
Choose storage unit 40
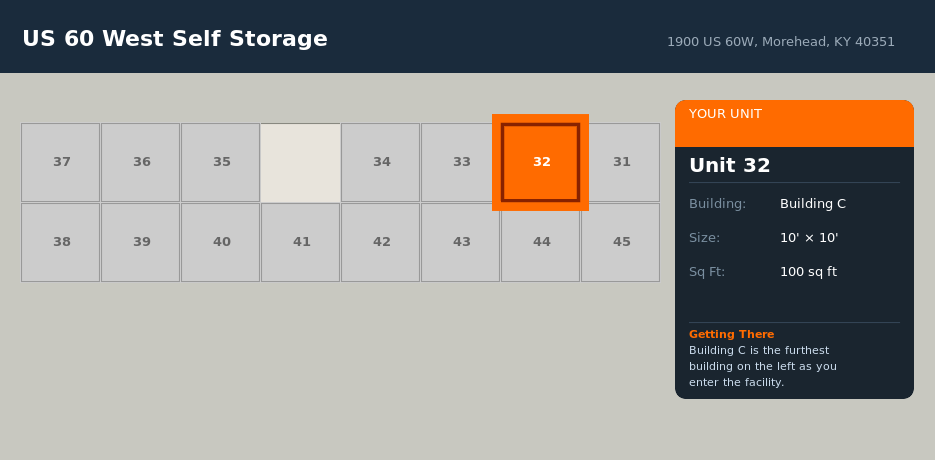220,242
